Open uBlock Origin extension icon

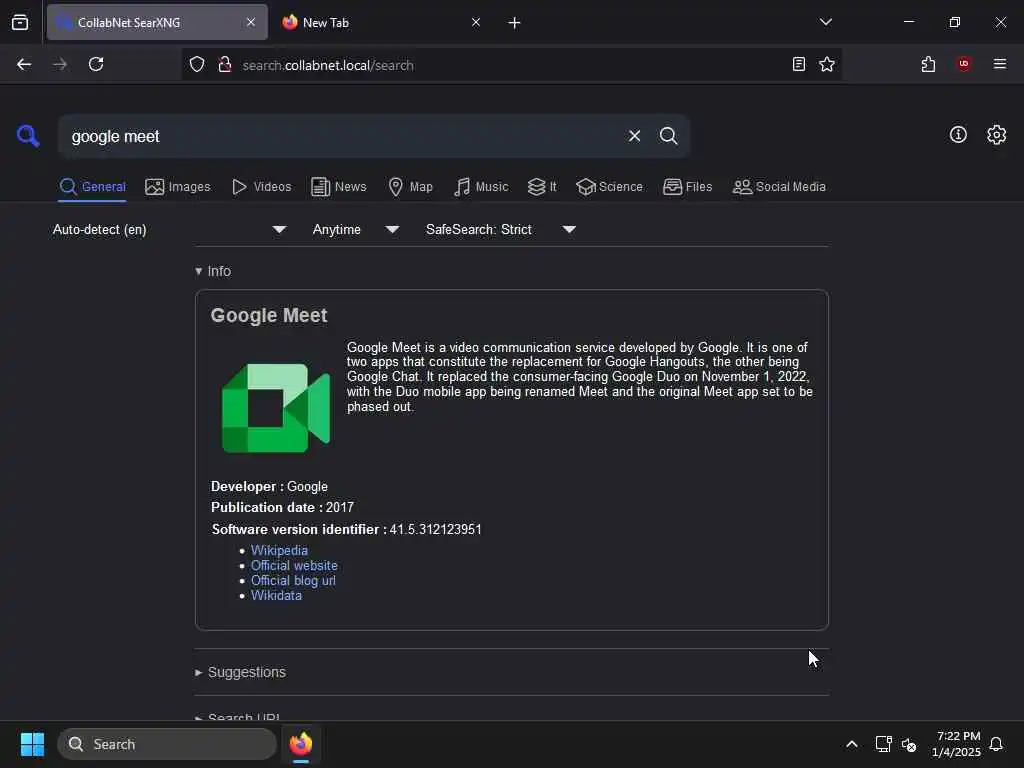pyautogui.click(x=964, y=64)
